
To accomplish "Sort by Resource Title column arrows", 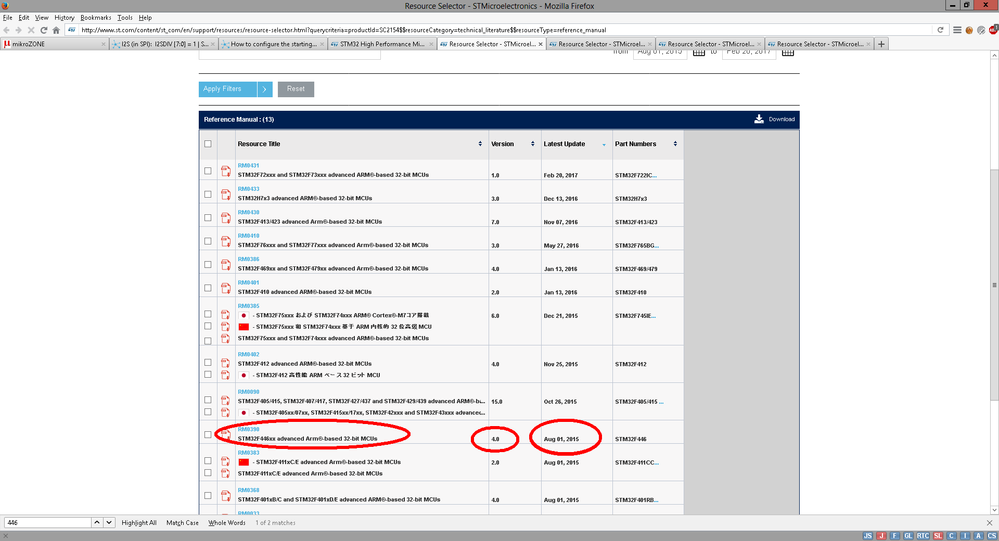I will 480,144.
